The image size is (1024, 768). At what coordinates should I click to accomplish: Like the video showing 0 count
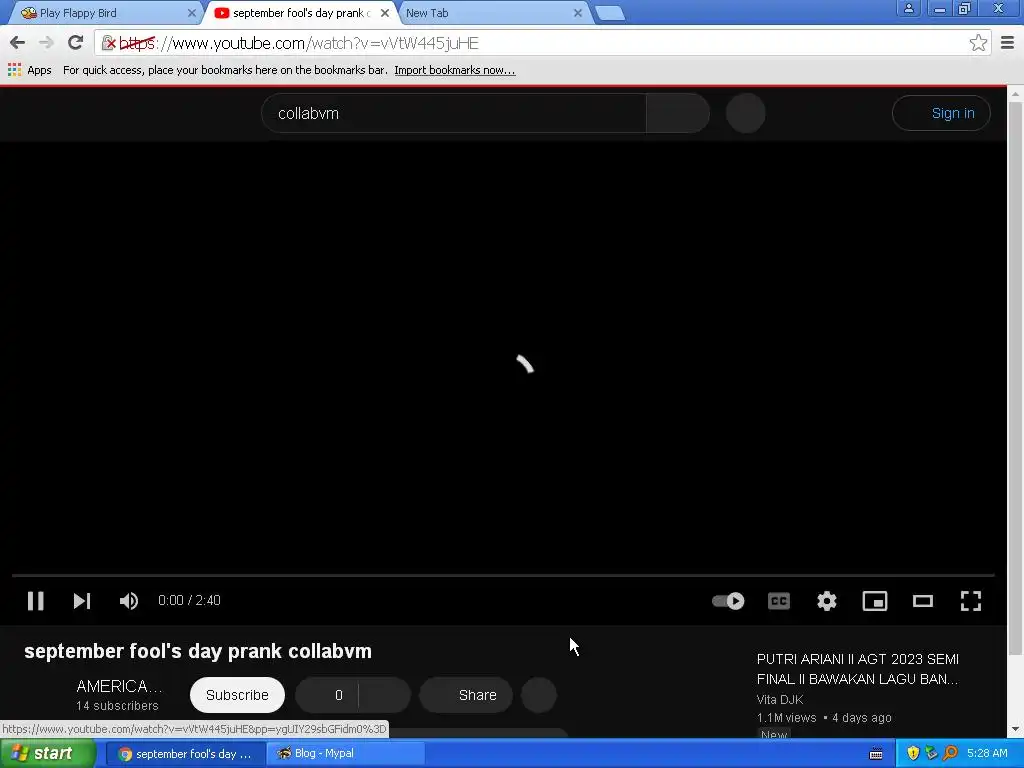pyautogui.click(x=327, y=695)
